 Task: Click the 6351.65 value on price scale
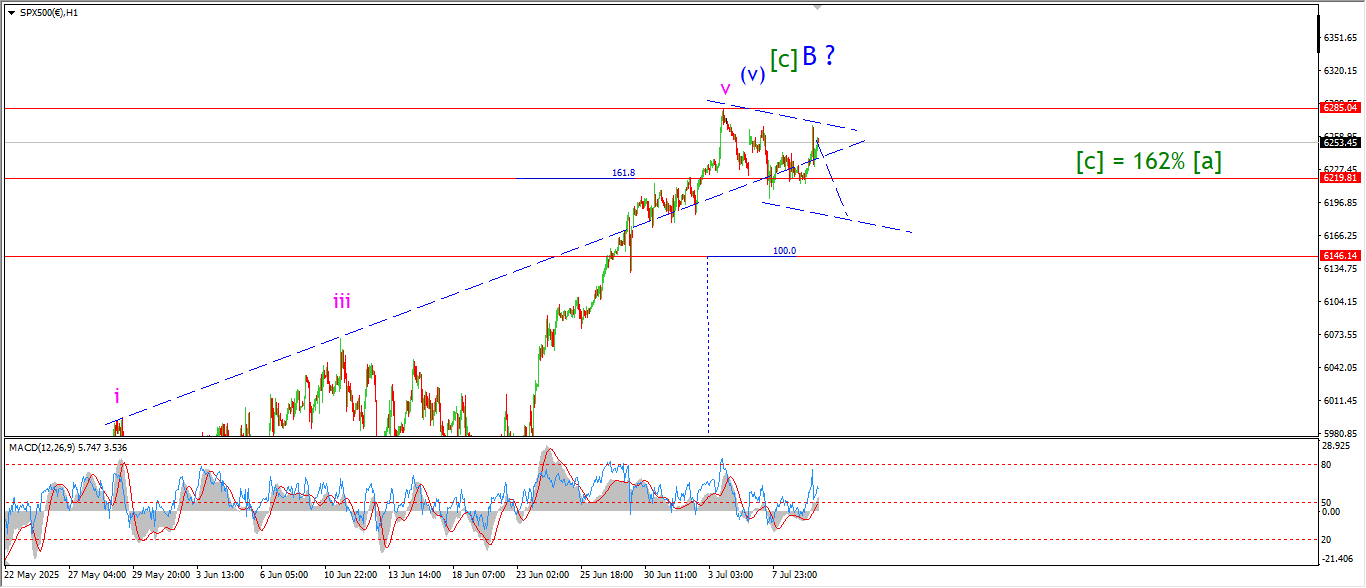(1340, 38)
